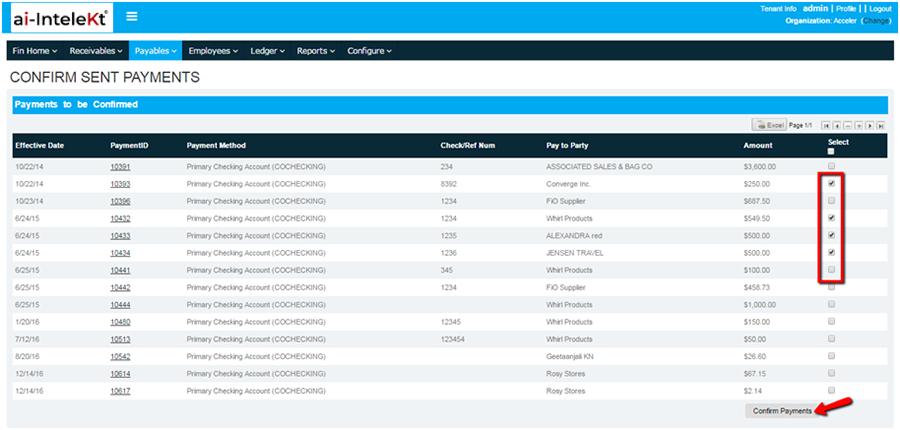Check the ASSOCIATED SALES & BAG CO payment
This screenshot has height=430, width=900.
832,166
